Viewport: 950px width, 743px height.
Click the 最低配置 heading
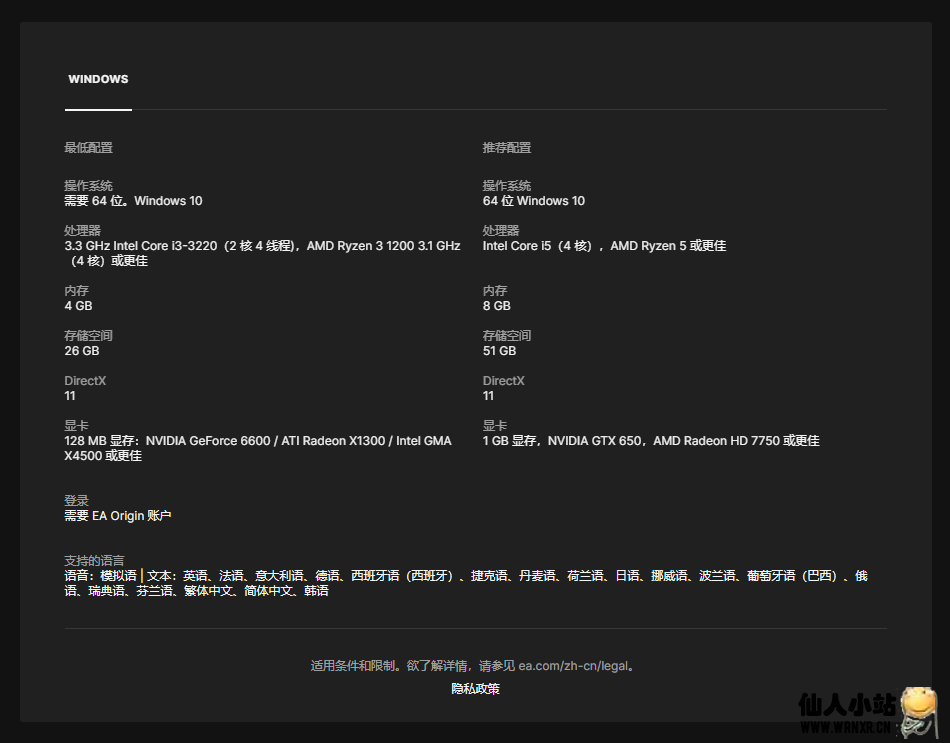point(88,148)
